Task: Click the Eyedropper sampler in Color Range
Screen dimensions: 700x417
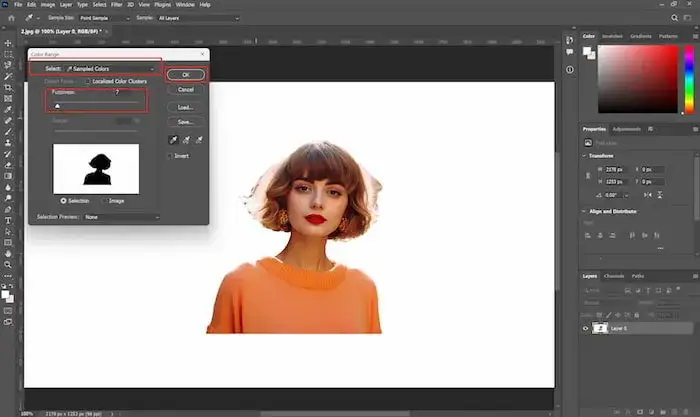Action: click(173, 140)
